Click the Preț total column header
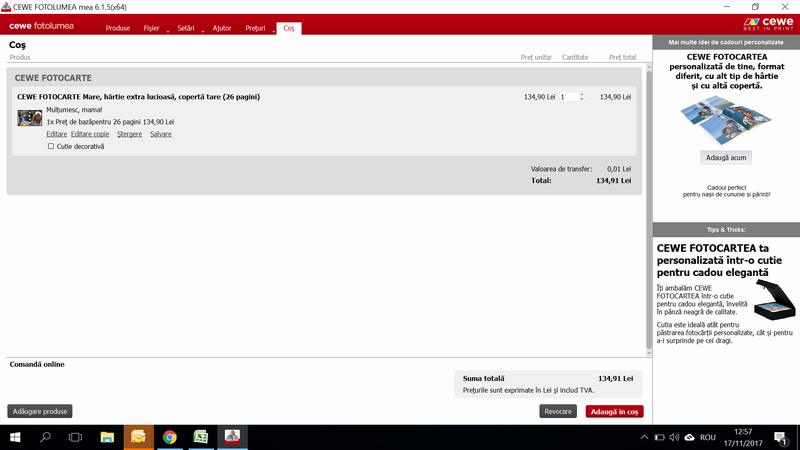The height and width of the screenshot is (450, 800). [622, 57]
